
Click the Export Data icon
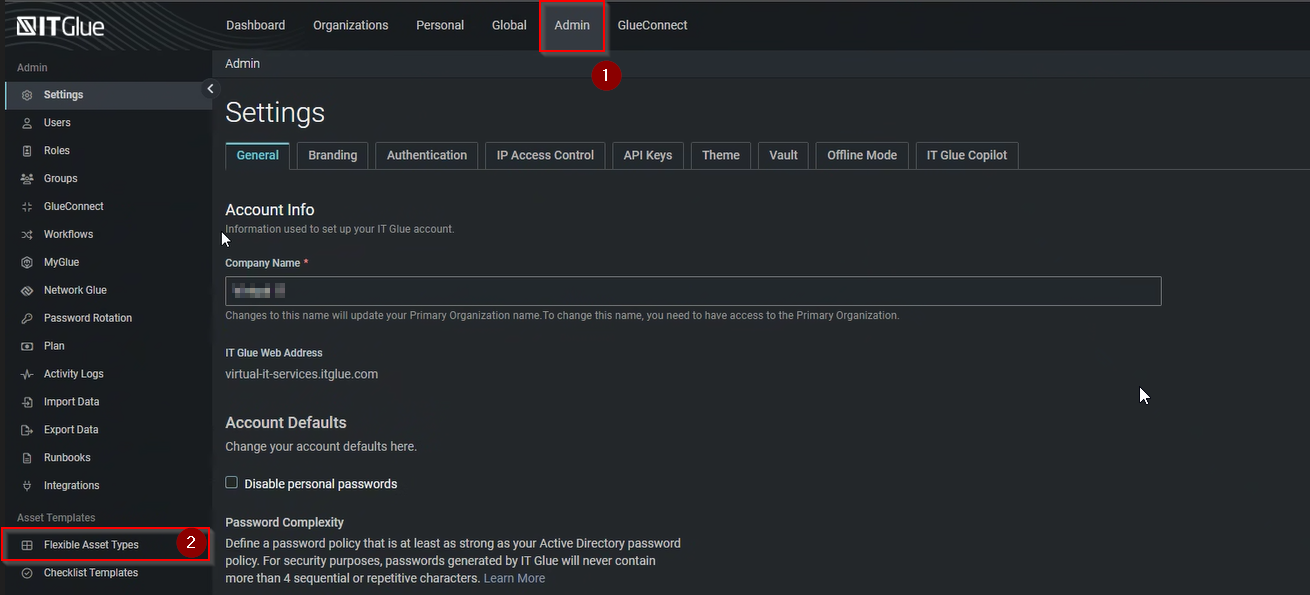coord(27,430)
